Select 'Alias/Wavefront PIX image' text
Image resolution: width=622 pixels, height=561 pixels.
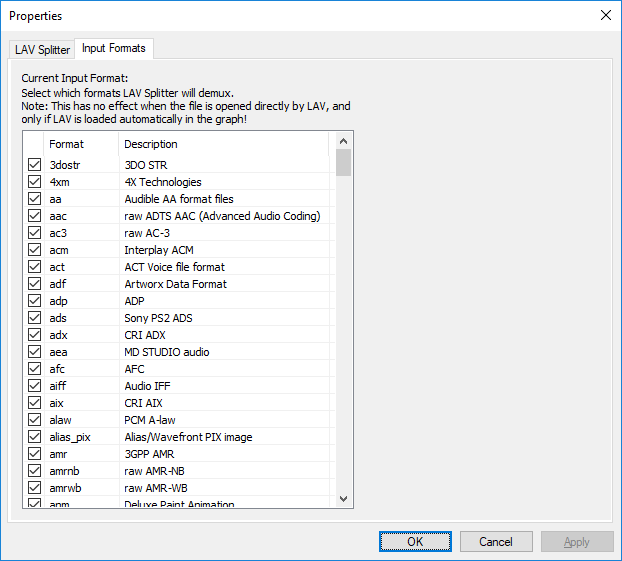188,437
